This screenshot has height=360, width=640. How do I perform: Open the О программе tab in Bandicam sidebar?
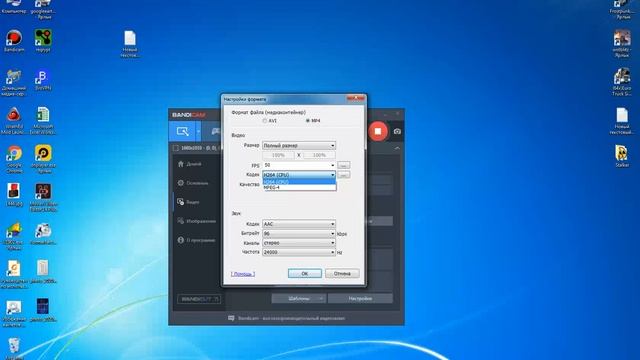point(196,240)
